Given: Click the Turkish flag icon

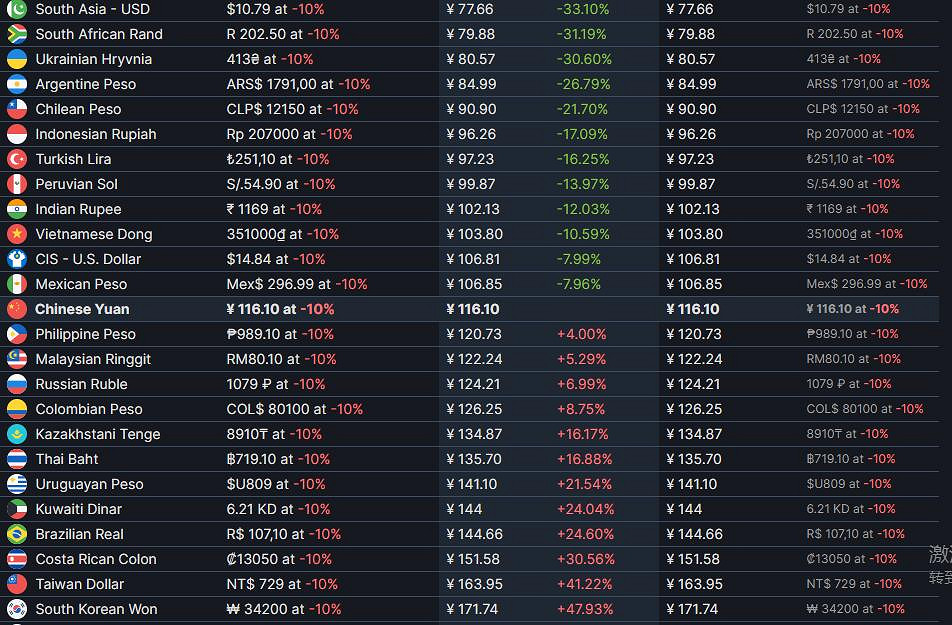Looking at the screenshot, I should pyautogui.click(x=17, y=159).
